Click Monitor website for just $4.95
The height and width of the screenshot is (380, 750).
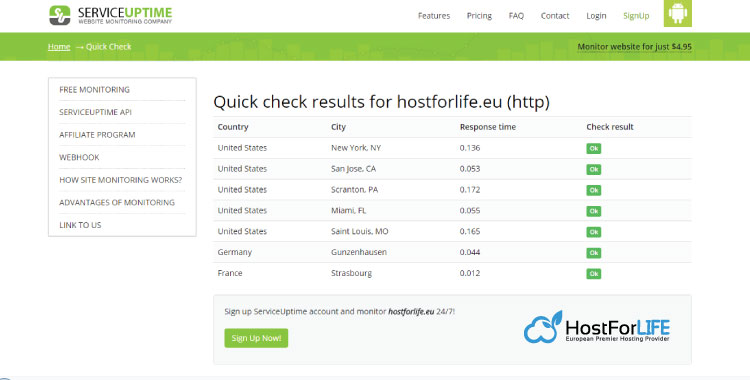pyautogui.click(x=634, y=46)
